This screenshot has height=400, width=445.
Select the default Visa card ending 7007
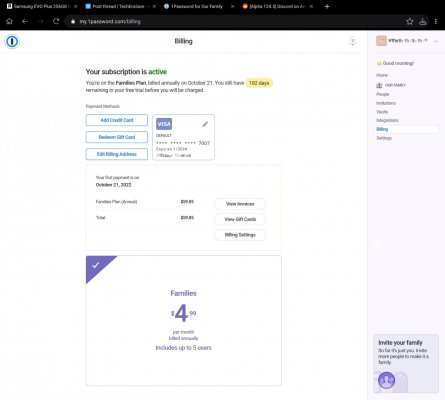point(183,137)
